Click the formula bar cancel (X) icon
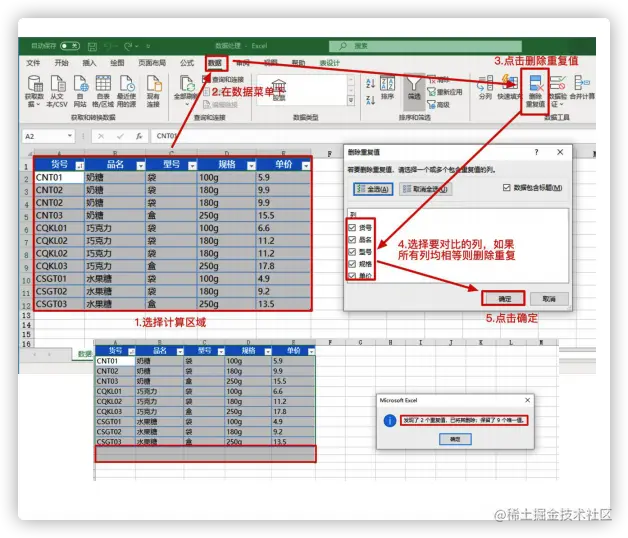This screenshot has height=538, width=628. click(101, 136)
